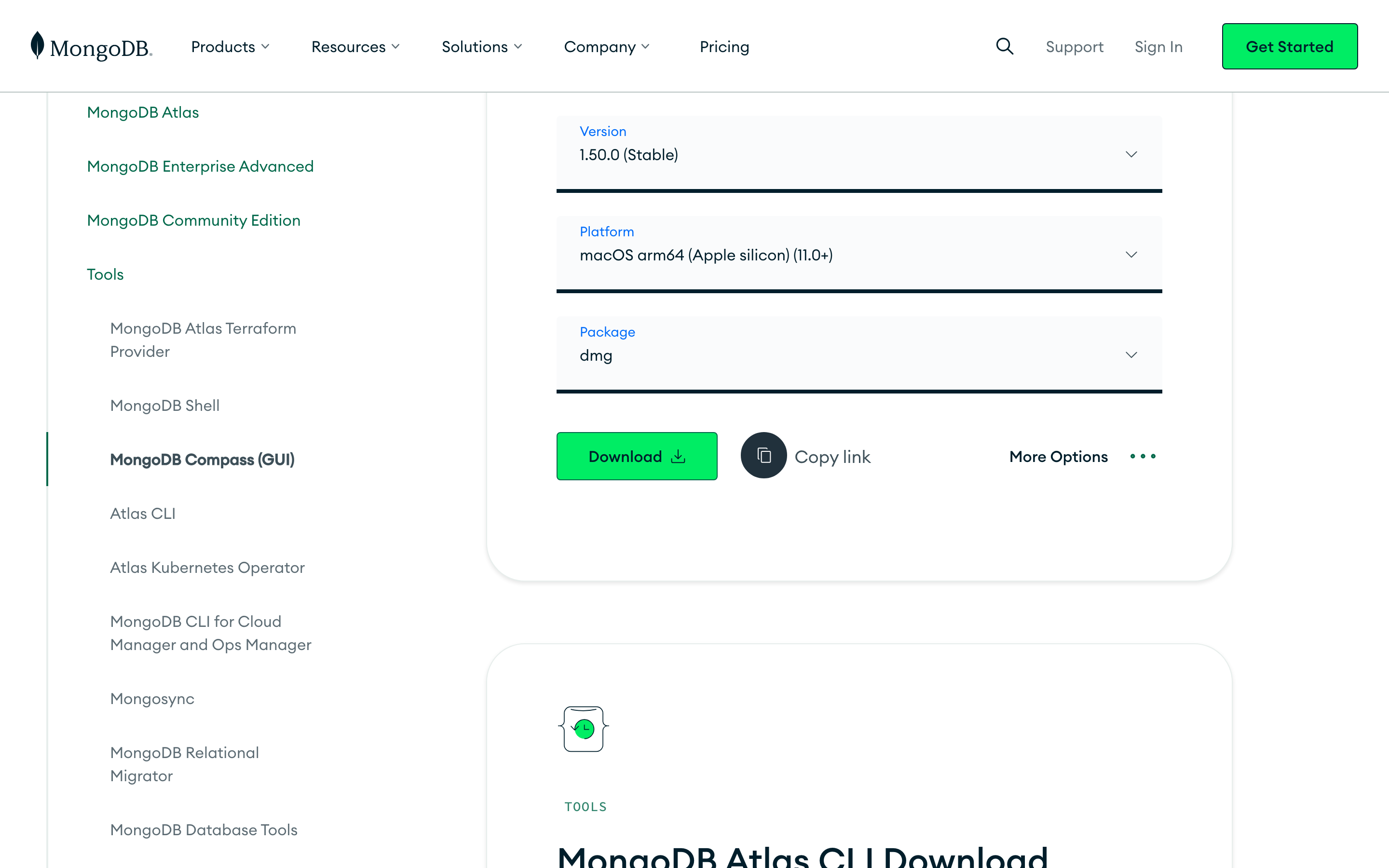Image resolution: width=1389 pixels, height=868 pixels.
Task: Open MongoDB Atlas Terraform Provider
Action: coord(203,340)
